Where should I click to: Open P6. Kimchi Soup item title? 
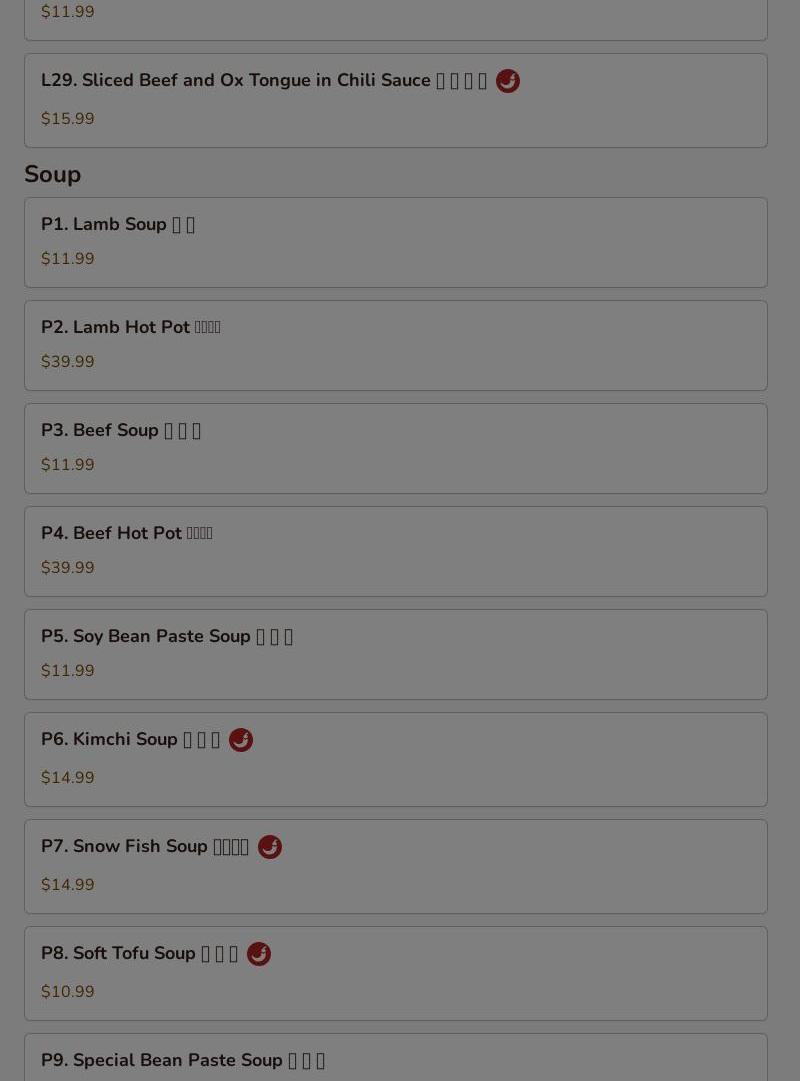tap(109, 740)
